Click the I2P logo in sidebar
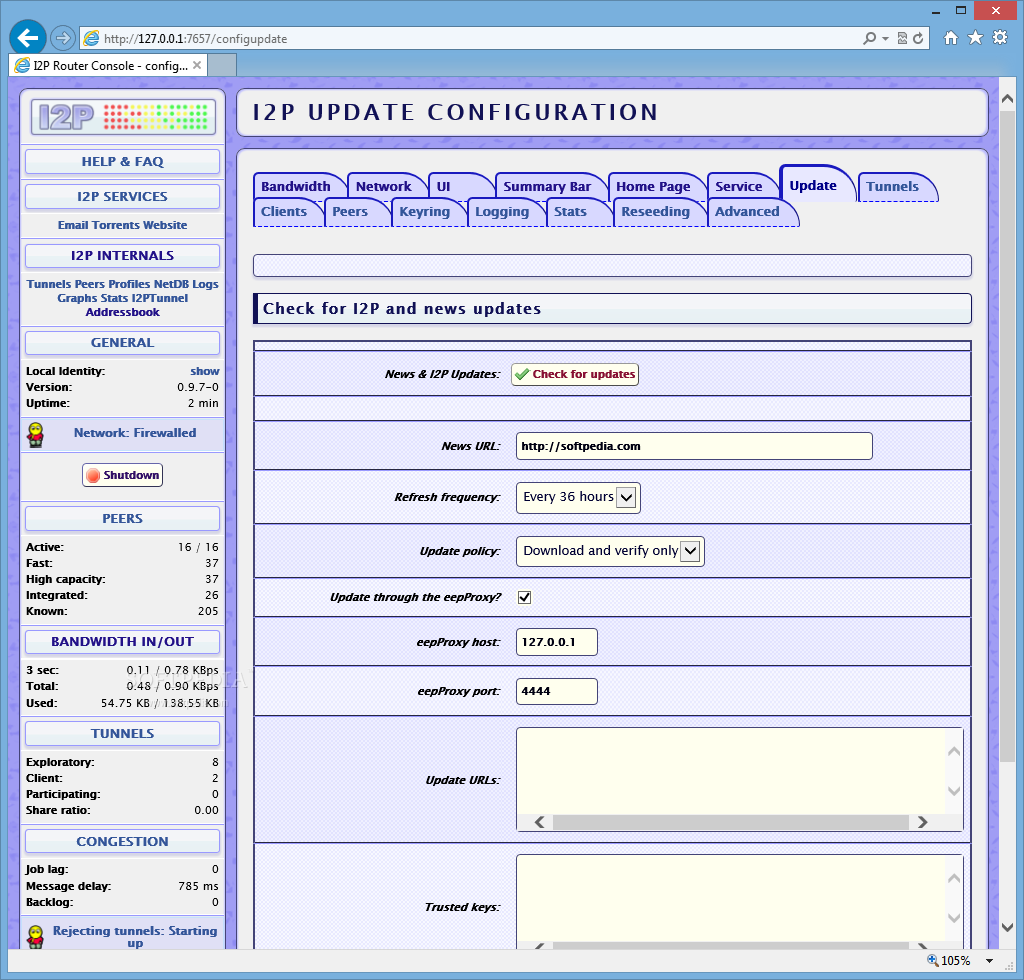1024x980 pixels. [x=123, y=118]
